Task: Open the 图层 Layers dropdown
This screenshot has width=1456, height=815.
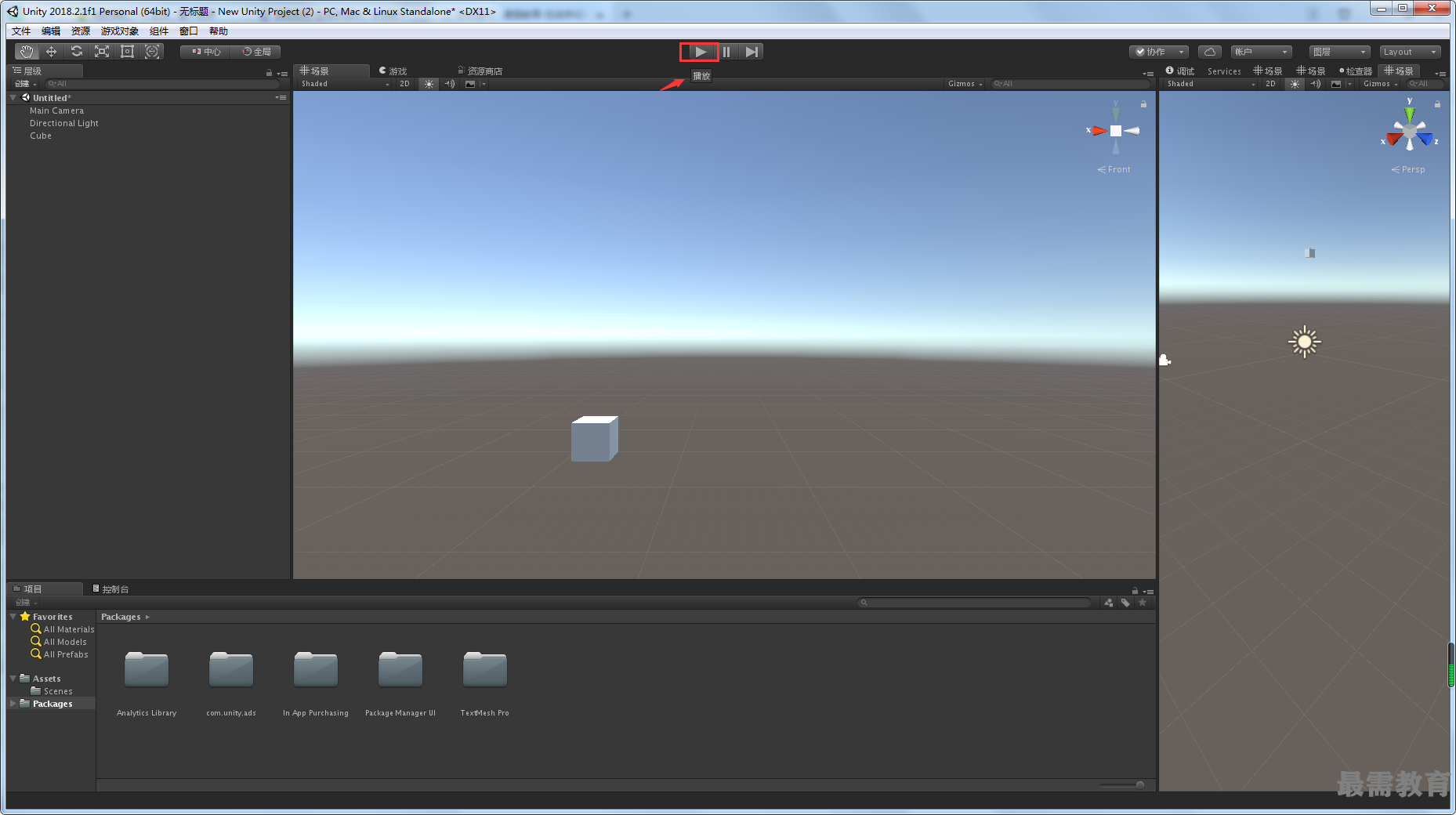Action: coord(1340,52)
